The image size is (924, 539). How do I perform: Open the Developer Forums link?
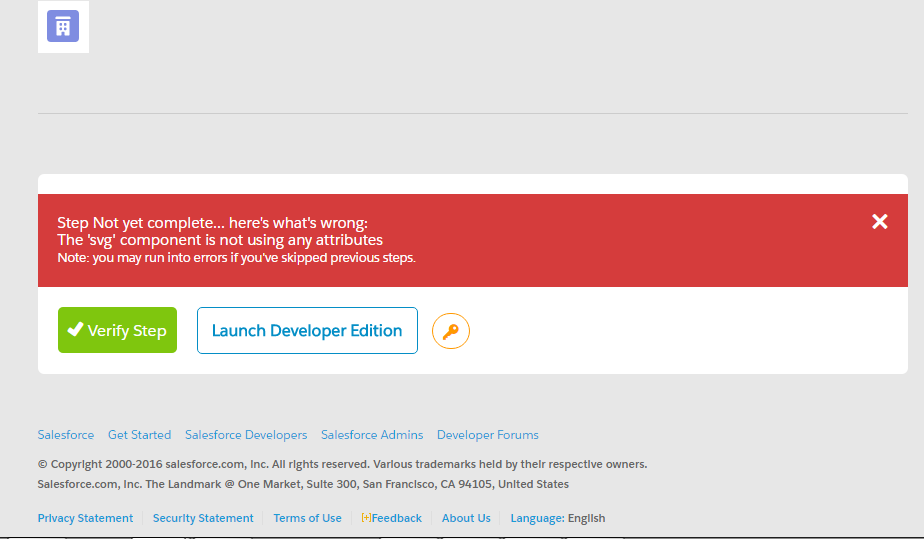tap(487, 435)
